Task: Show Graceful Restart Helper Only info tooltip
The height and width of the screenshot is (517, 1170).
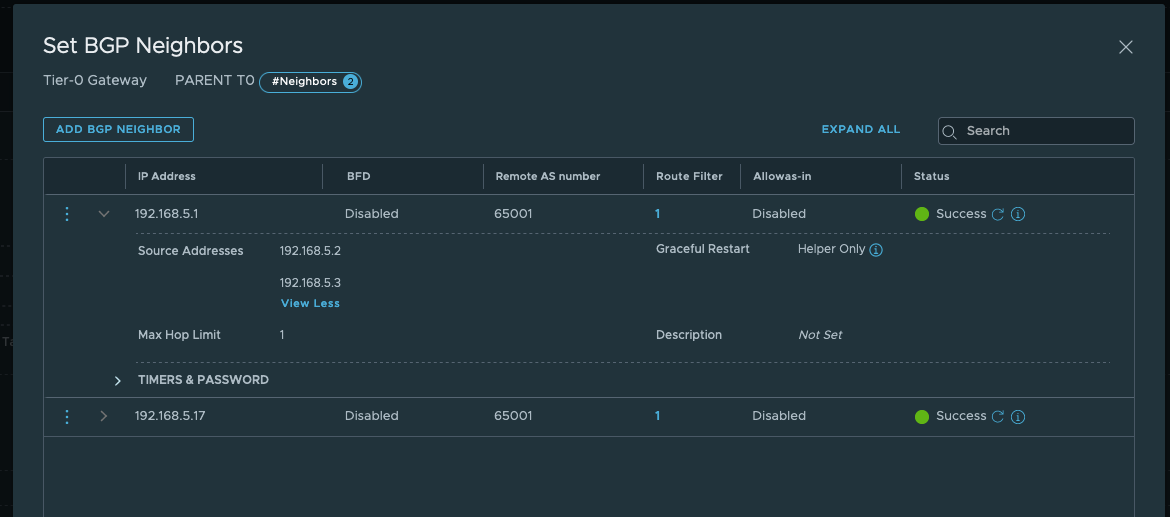Action: tap(876, 250)
